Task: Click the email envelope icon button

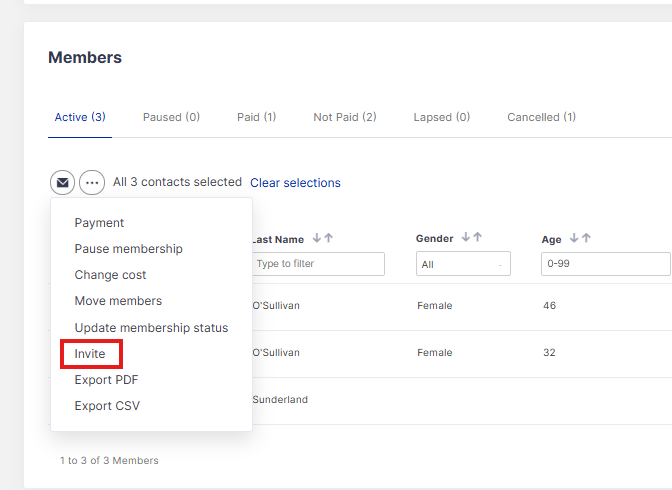Action: [x=62, y=183]
